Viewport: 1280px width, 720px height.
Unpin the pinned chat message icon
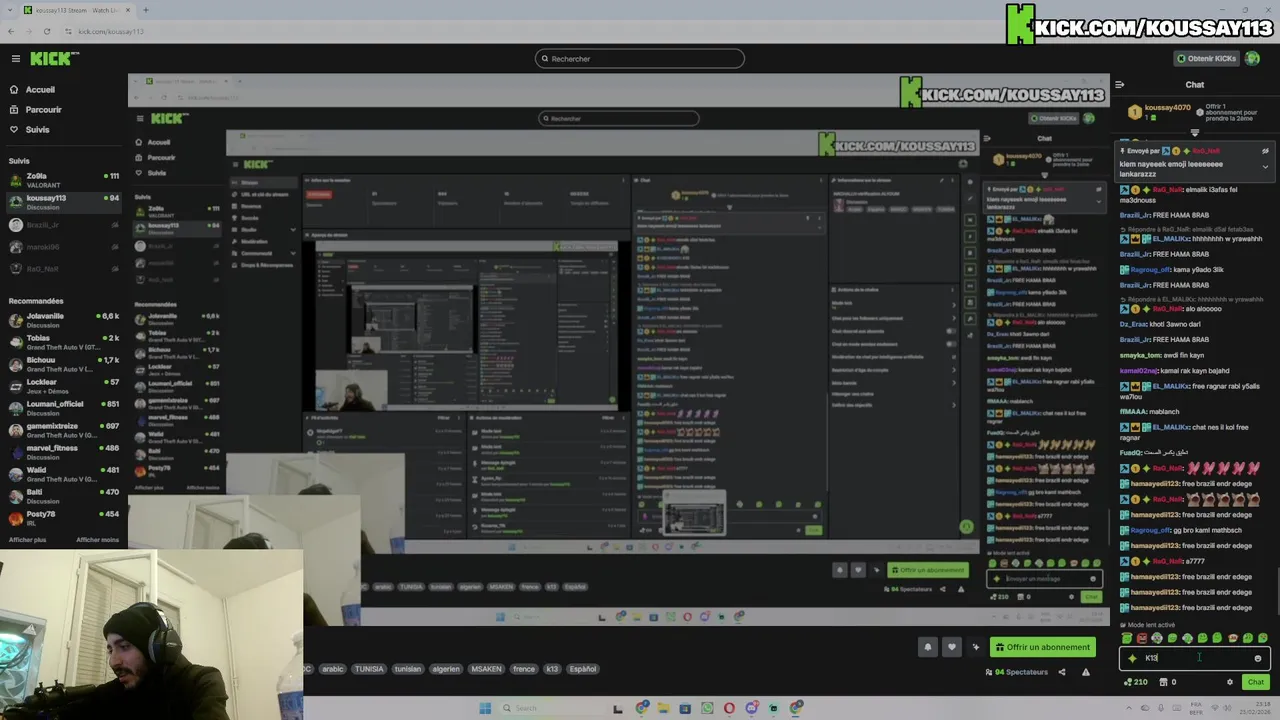[1265, 151]
